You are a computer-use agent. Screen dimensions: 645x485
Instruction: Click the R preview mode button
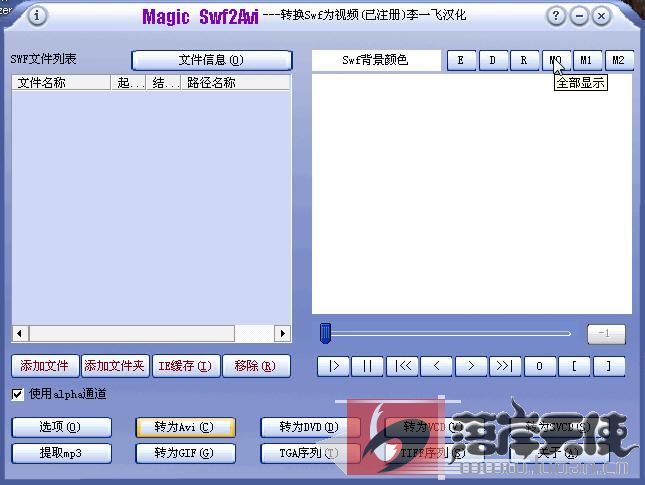point(524,60)
